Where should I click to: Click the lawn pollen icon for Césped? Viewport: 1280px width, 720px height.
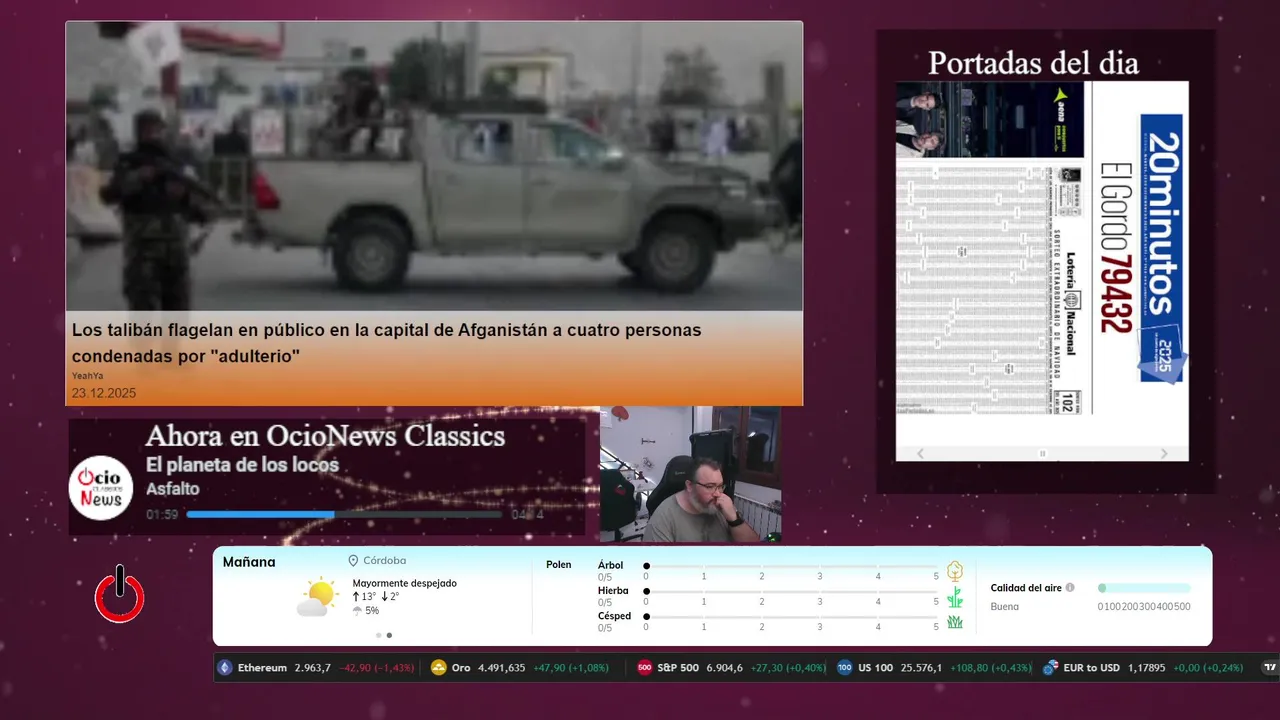point(955,622)
